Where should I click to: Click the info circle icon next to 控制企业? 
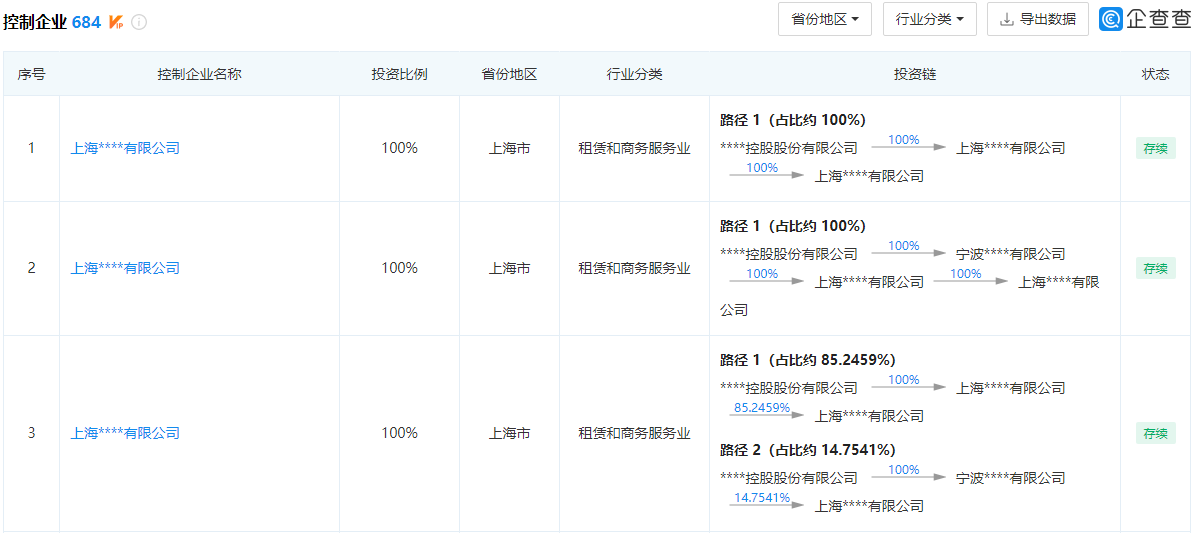139,22
